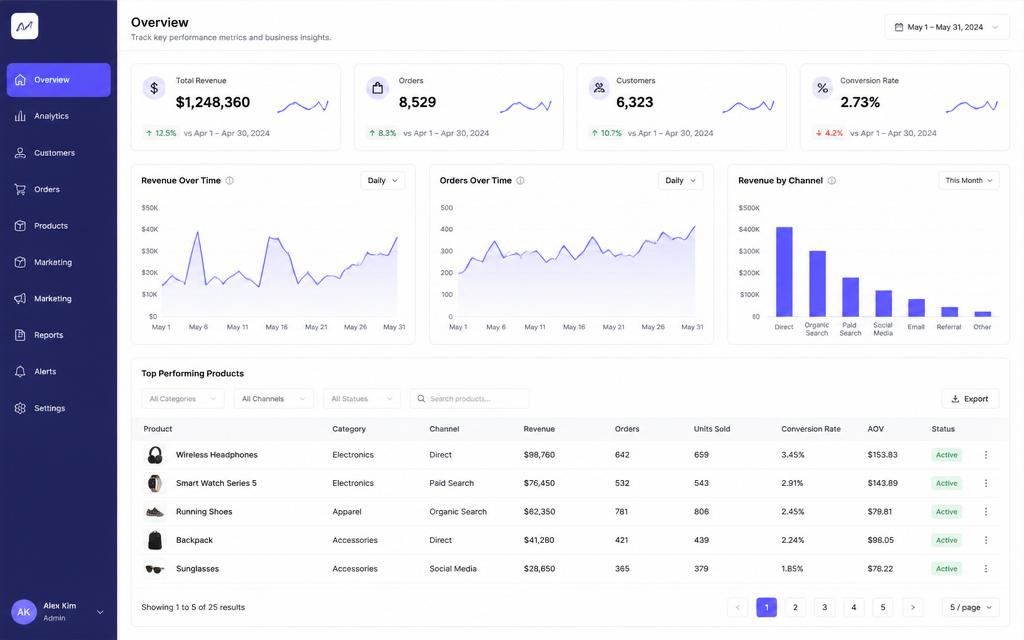The image size is (1024, 640).
Task: Open the All Statuses filter
Action: point(362,399)
